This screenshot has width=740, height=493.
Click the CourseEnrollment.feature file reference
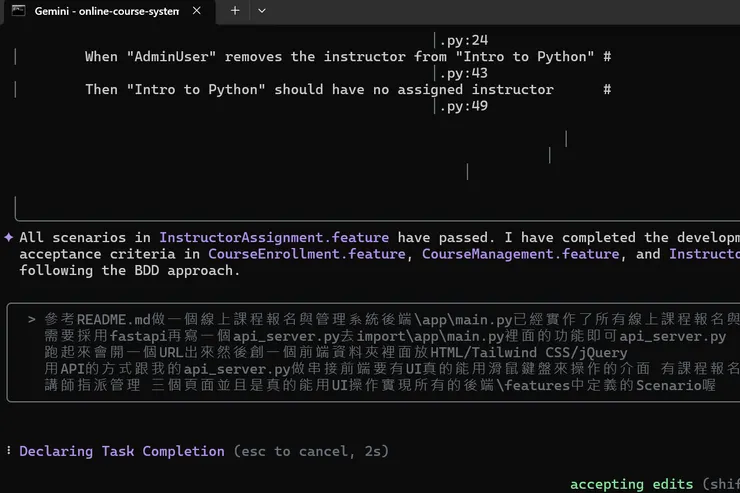(x=307, y=254)
